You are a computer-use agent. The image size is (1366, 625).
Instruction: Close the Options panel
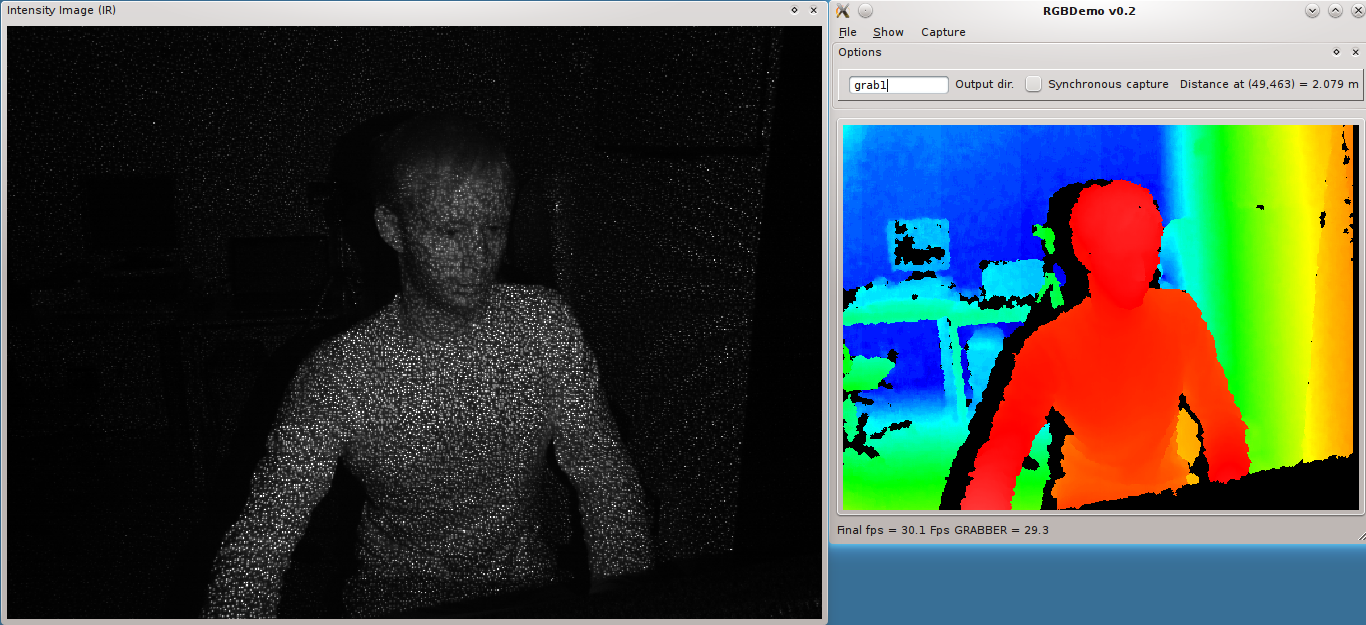pos(1355,52)
